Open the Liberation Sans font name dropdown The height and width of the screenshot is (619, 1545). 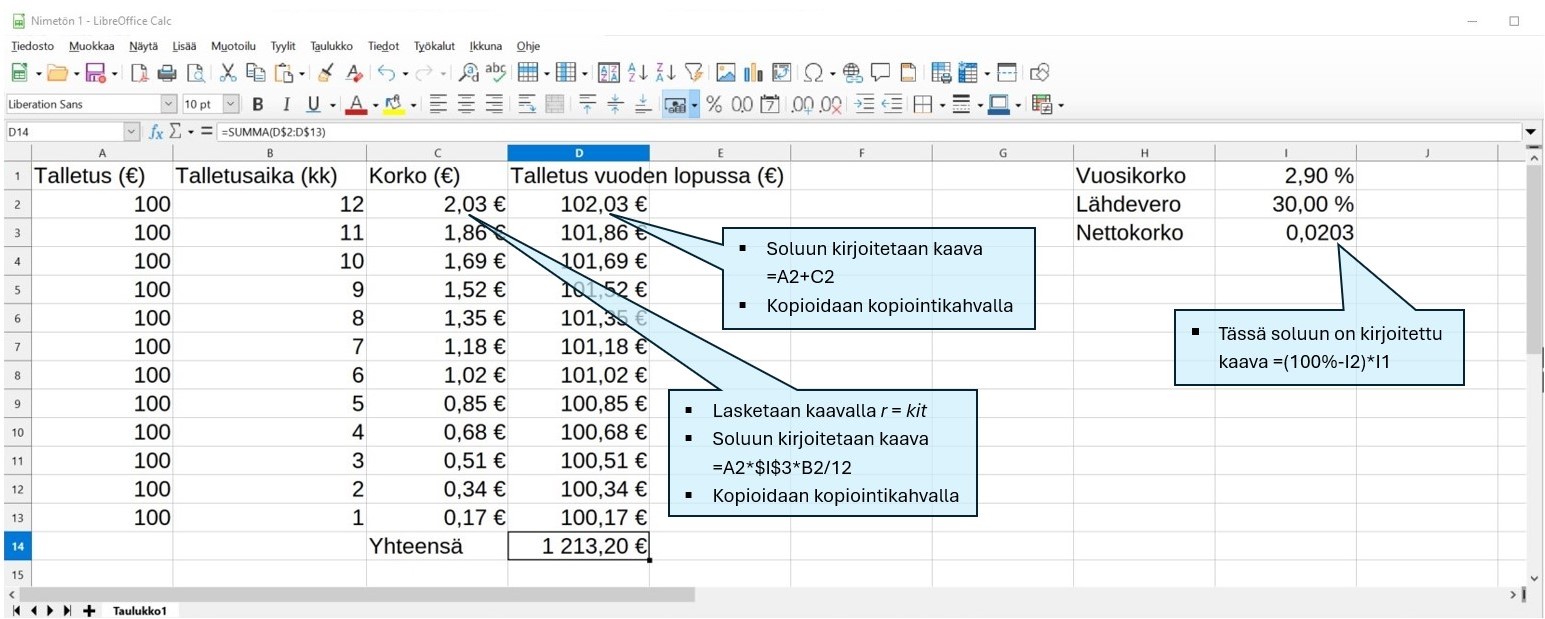tap(168, 104)
